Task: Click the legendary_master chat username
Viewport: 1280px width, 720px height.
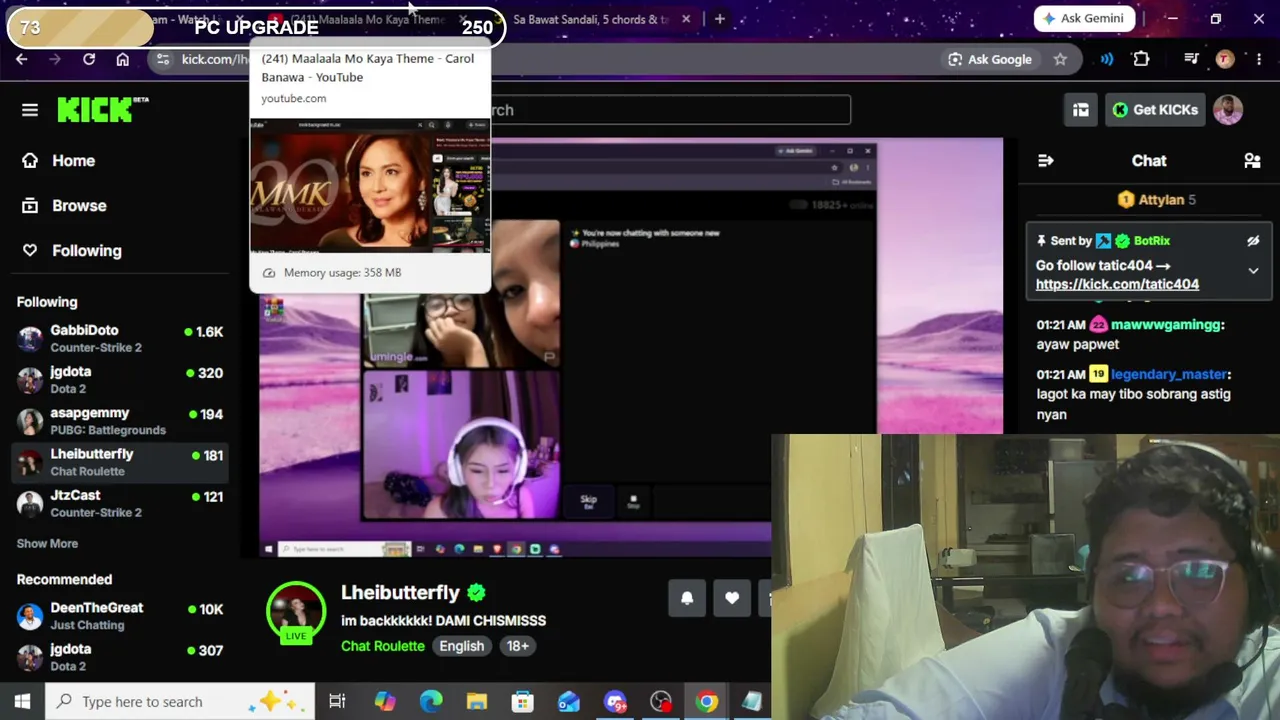Action: click(1168, 374)
